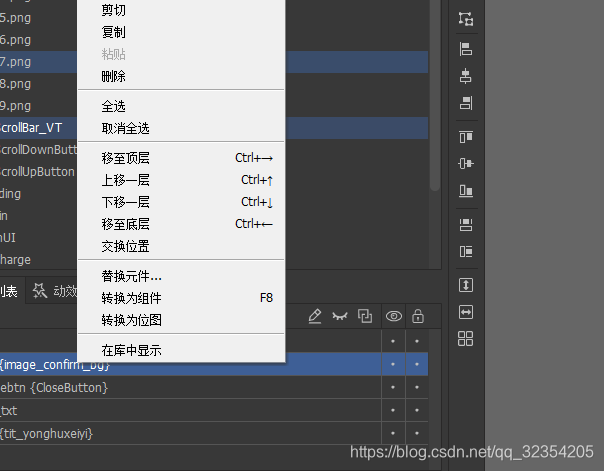Click the align horizontal centers icon

point(466,76)
